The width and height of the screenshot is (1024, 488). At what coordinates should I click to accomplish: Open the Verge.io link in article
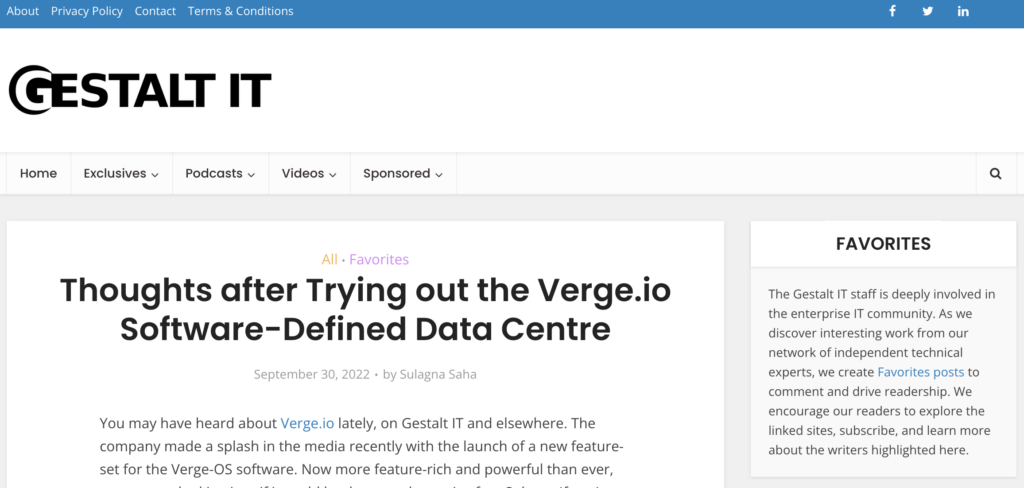[308, 423]
